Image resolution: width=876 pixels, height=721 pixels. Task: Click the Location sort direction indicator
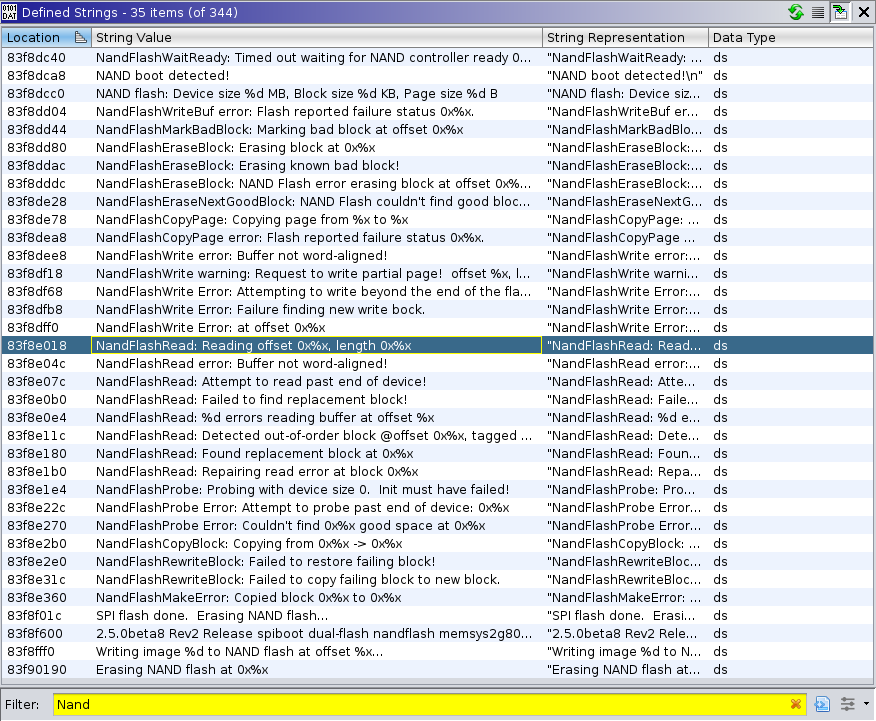tap(80, 37)
